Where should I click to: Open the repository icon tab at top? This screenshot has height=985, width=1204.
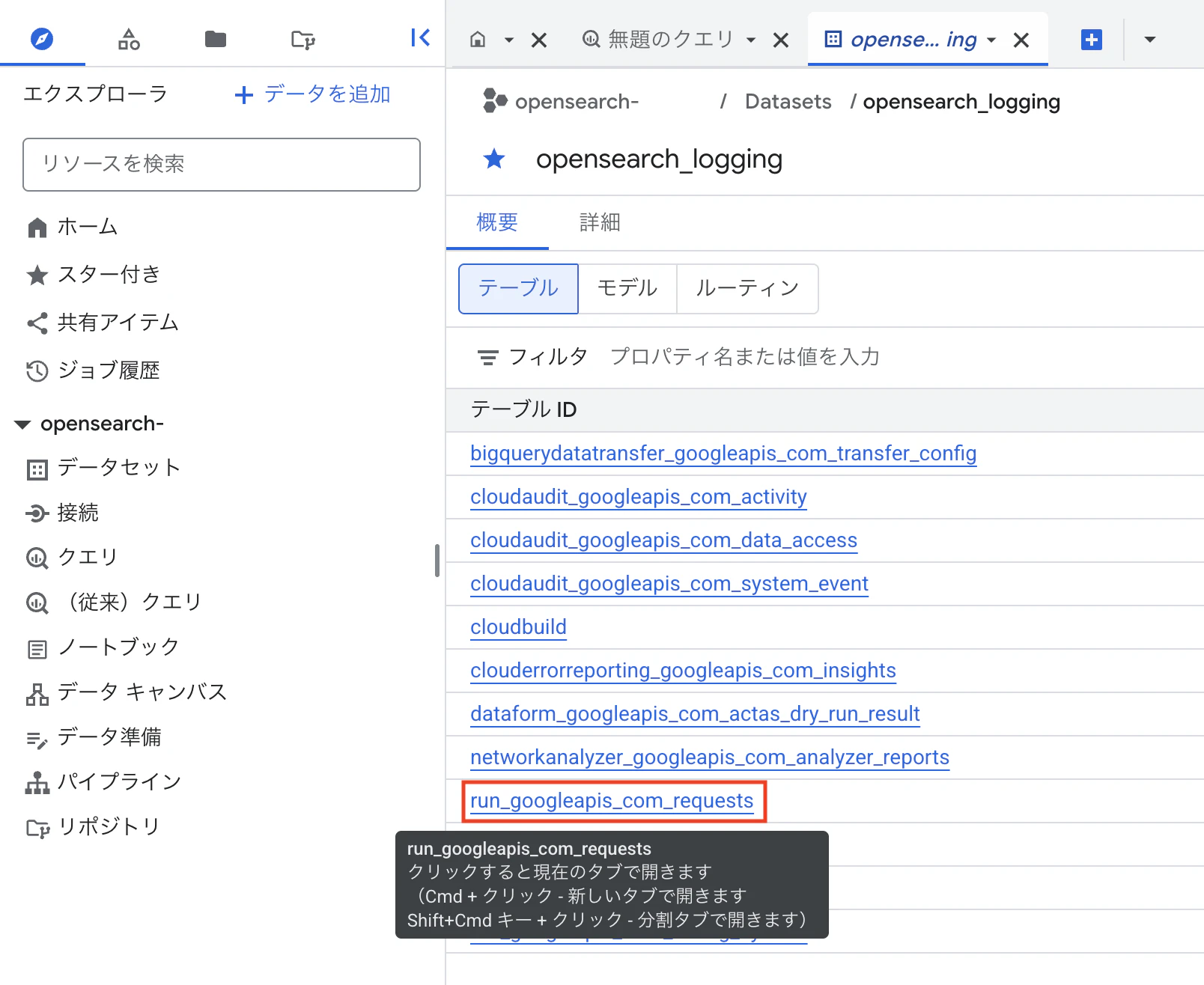(x=302, y=39)
